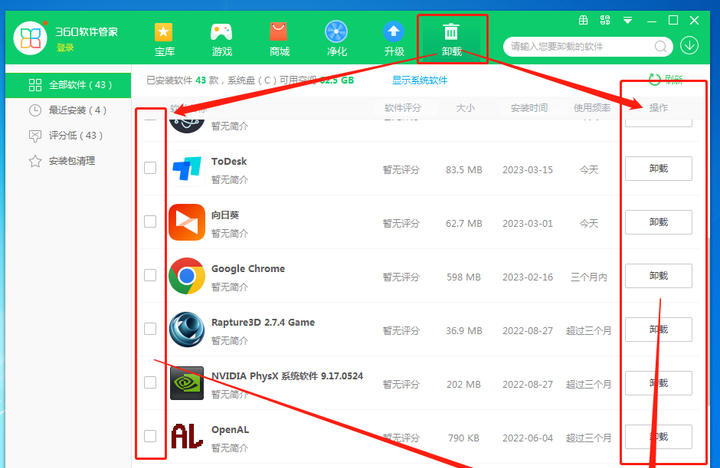Open the 游戏 gamepad tab
Image resolution: width=720 pixels, height=468 pixels.
(x=221, y=39)
